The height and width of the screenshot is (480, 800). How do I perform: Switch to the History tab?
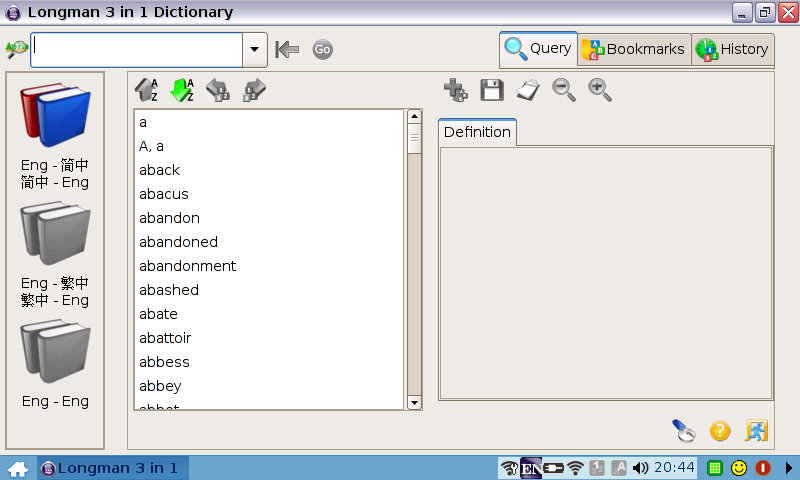(x=732, y=49)
